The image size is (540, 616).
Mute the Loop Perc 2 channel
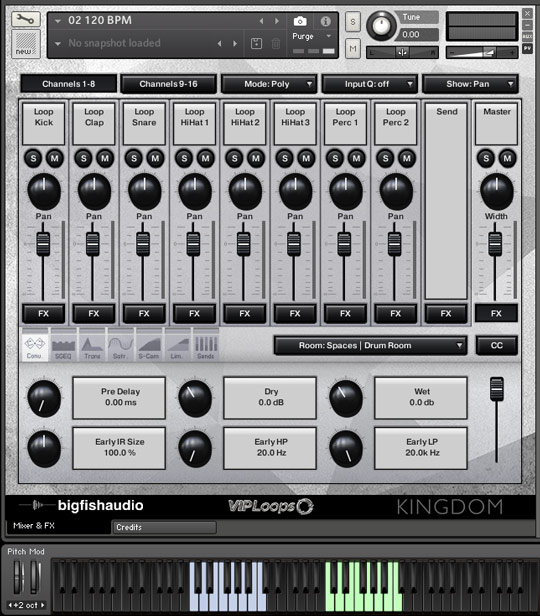pos(406,158)
